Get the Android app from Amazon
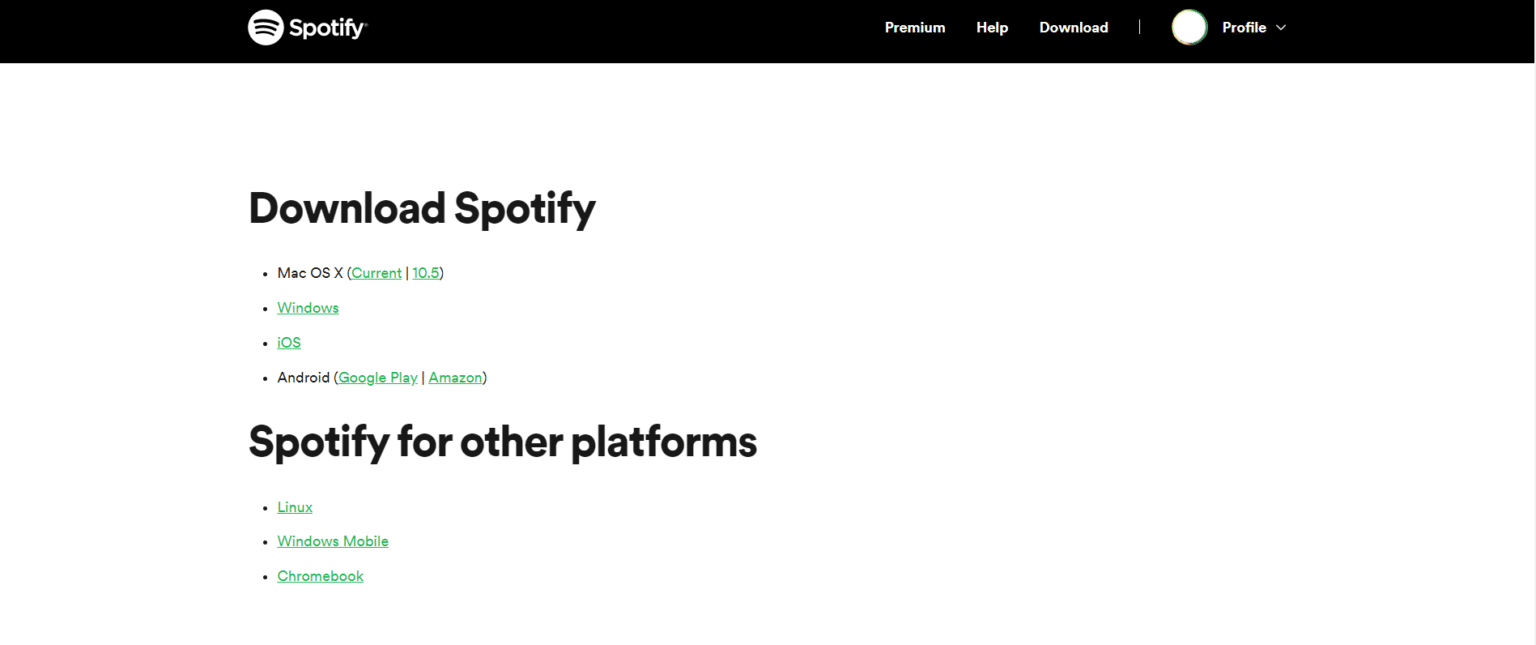1536x645 pixels. [x=455, y=377]
